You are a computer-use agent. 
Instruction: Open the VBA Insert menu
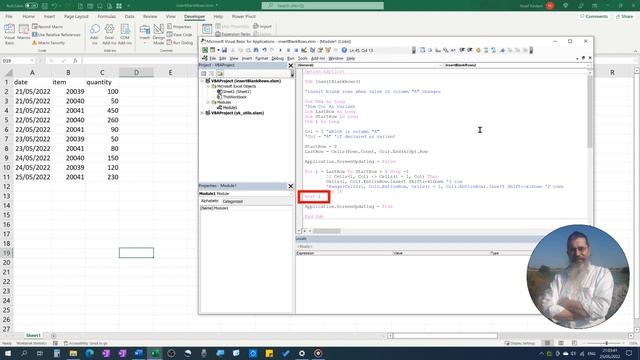[247, 58]
